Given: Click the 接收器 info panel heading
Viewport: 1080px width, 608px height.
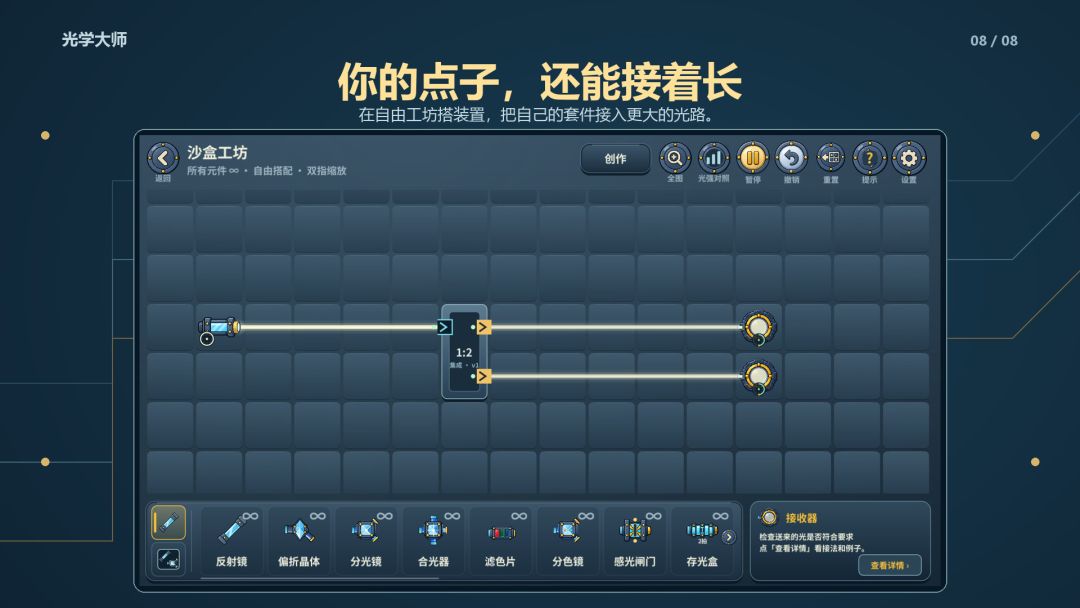Looking at the screenshot, I should [x=801, y=518].
